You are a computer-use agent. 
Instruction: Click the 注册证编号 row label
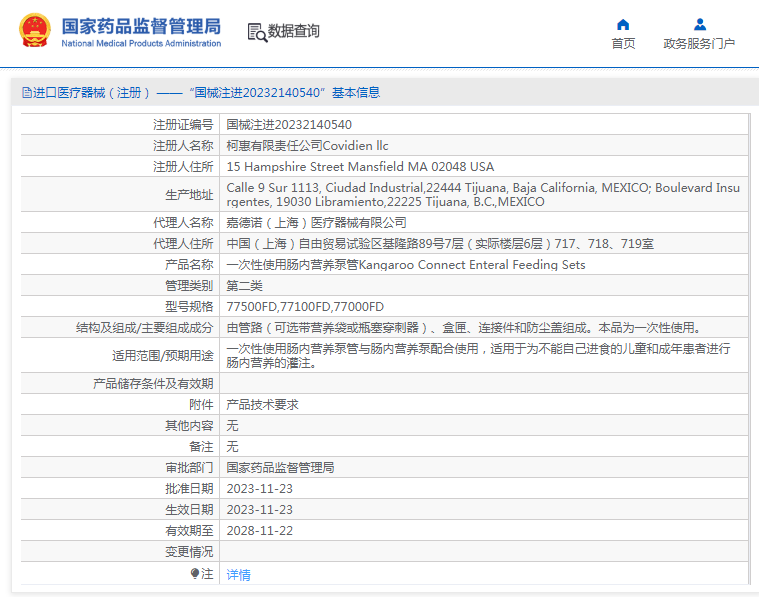183,125
